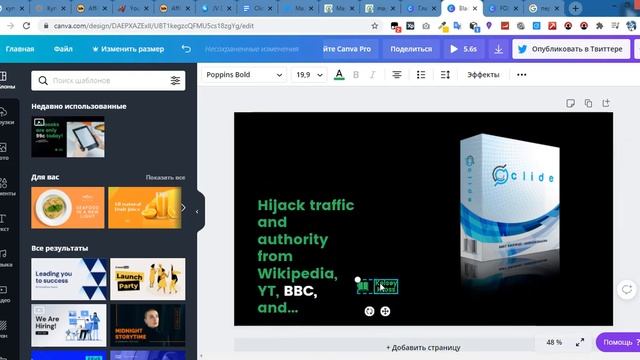Click the undo arrow in Canva header
640x360 pixels.
pos(186,49)
